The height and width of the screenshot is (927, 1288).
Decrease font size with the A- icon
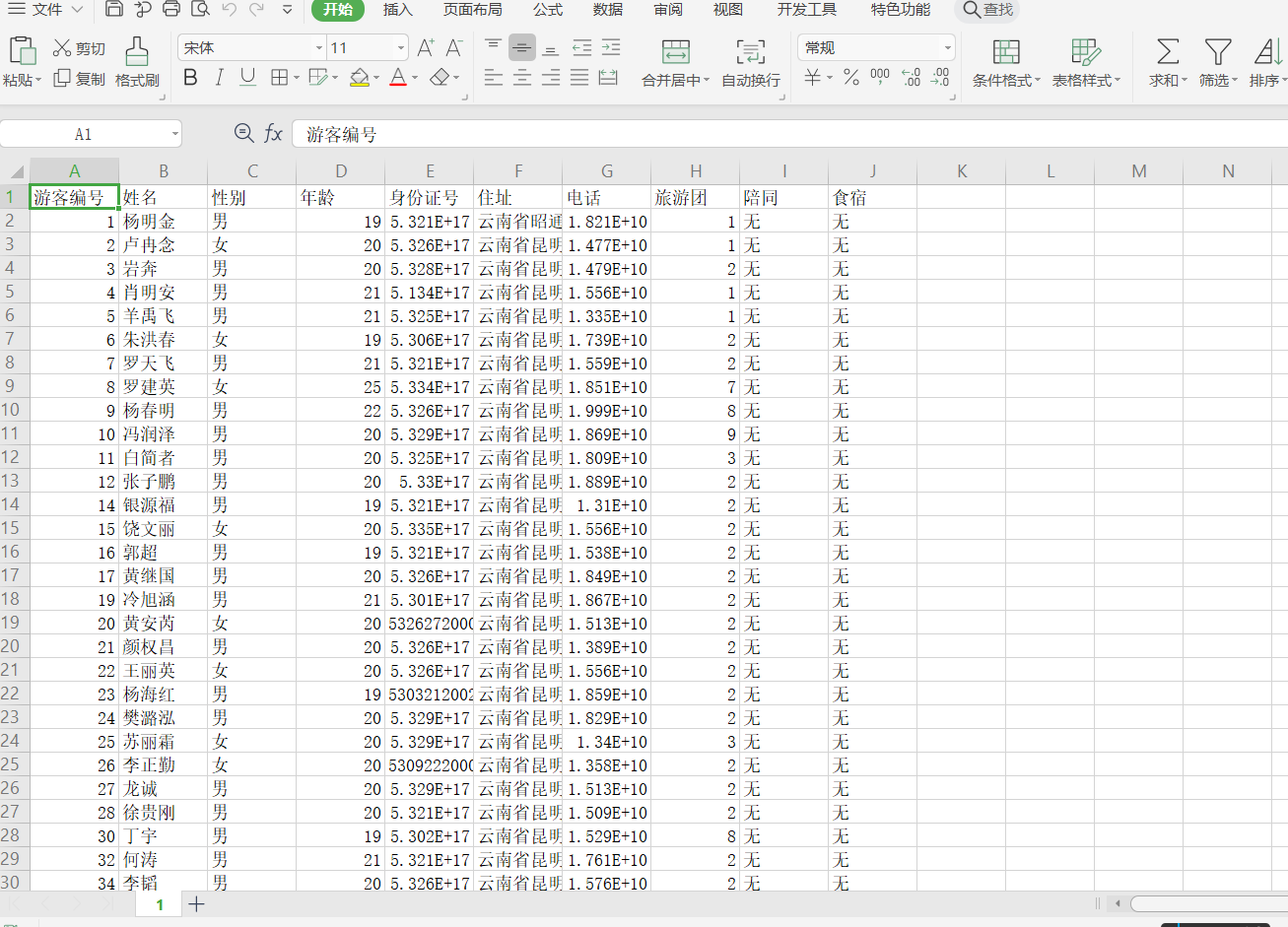point(454,47)
